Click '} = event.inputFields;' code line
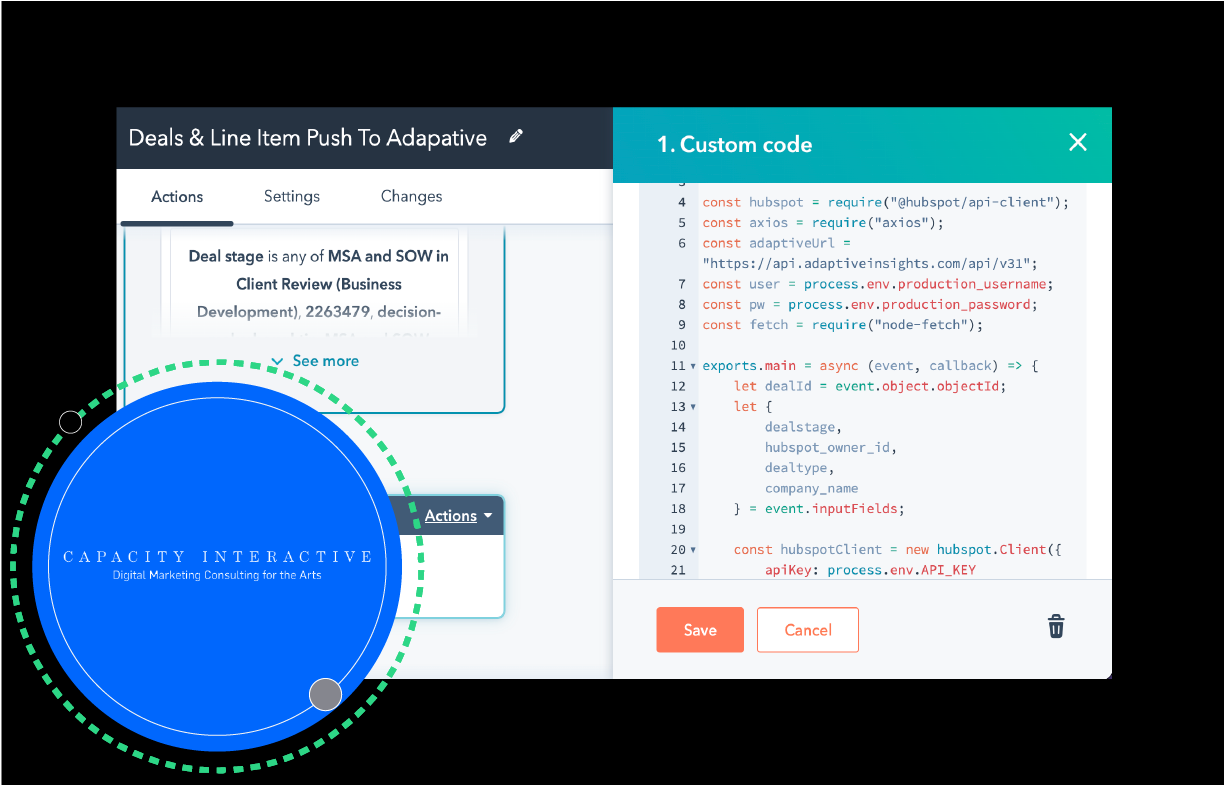This screenshot has width=1224, height=785. pos(819,509)
